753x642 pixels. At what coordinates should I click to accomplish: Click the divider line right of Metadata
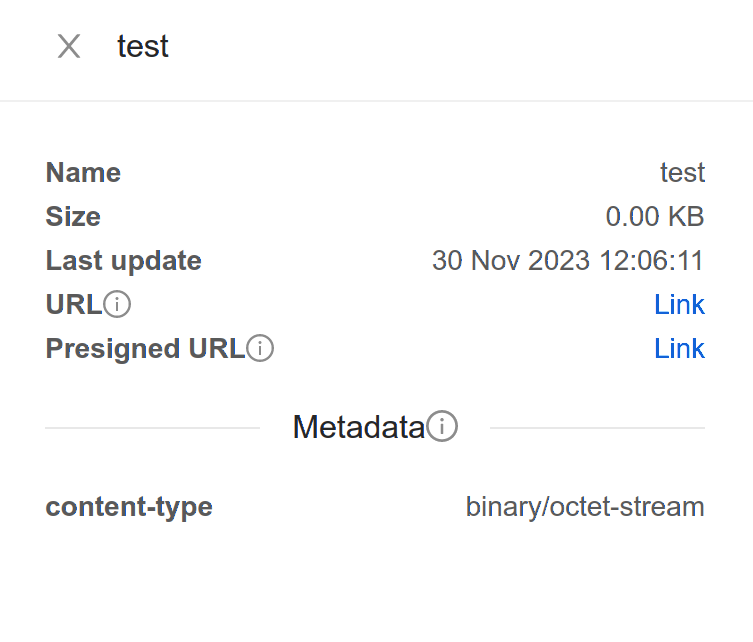[597, 428]
